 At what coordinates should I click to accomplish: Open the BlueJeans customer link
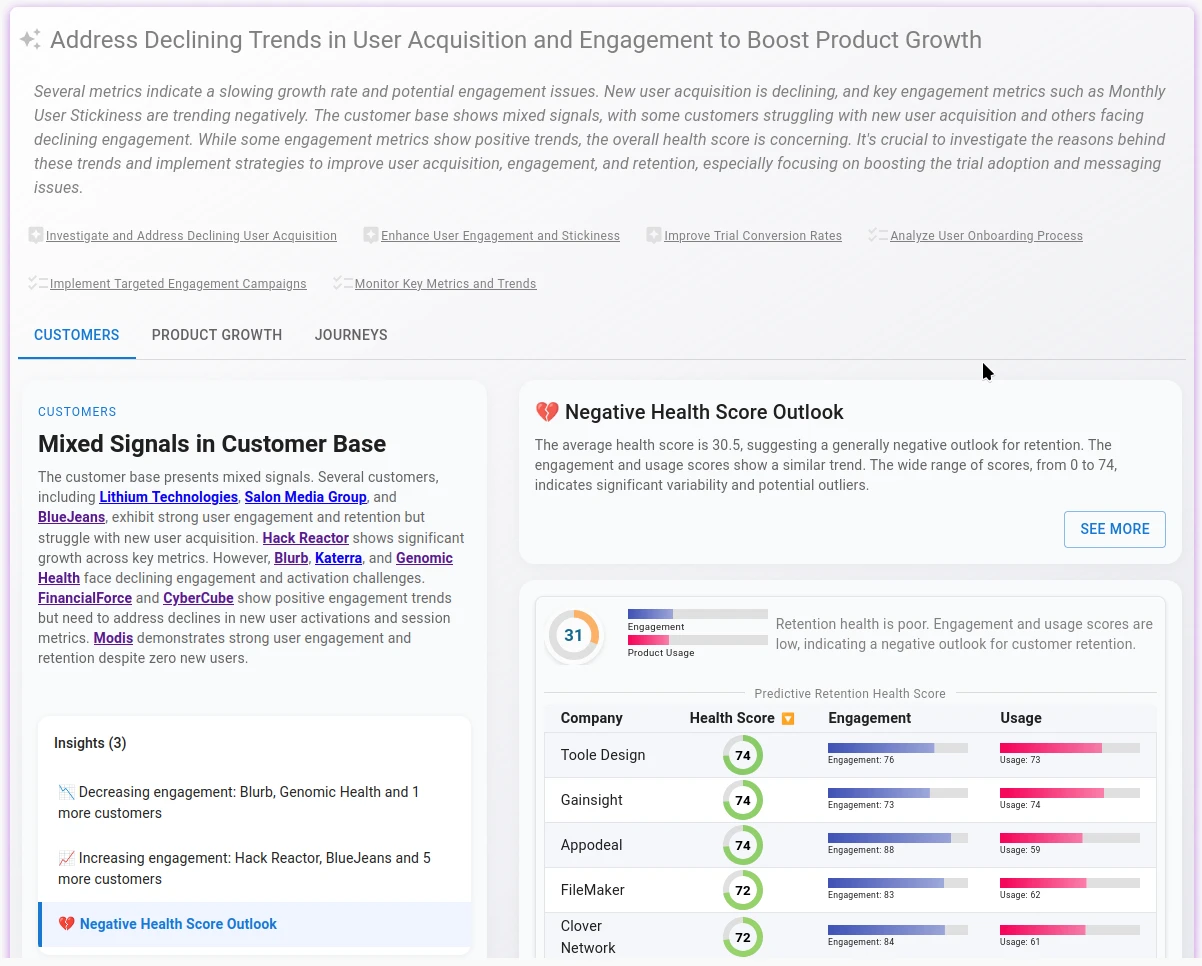coord(71,517)
